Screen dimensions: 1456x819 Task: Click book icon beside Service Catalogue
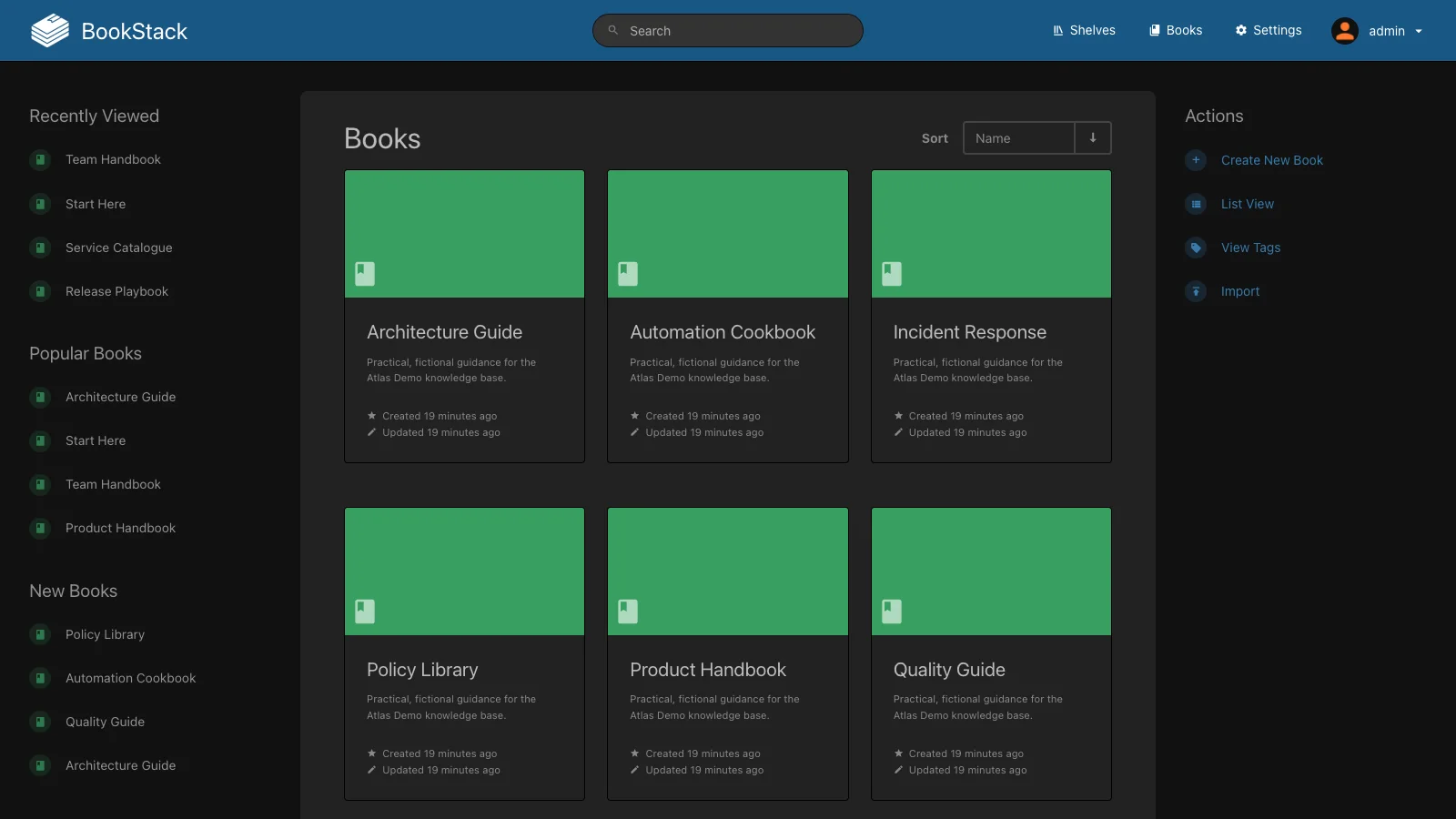click(40, 248)
